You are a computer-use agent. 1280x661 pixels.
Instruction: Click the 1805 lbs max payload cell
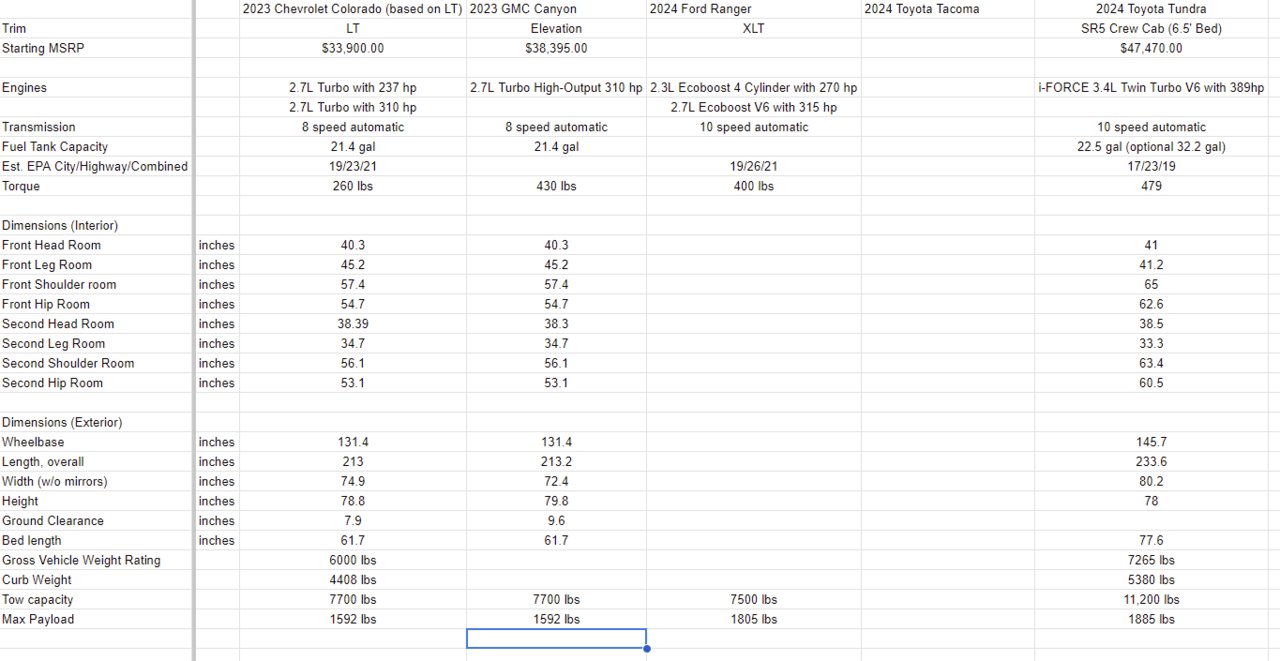coord(753,620)
